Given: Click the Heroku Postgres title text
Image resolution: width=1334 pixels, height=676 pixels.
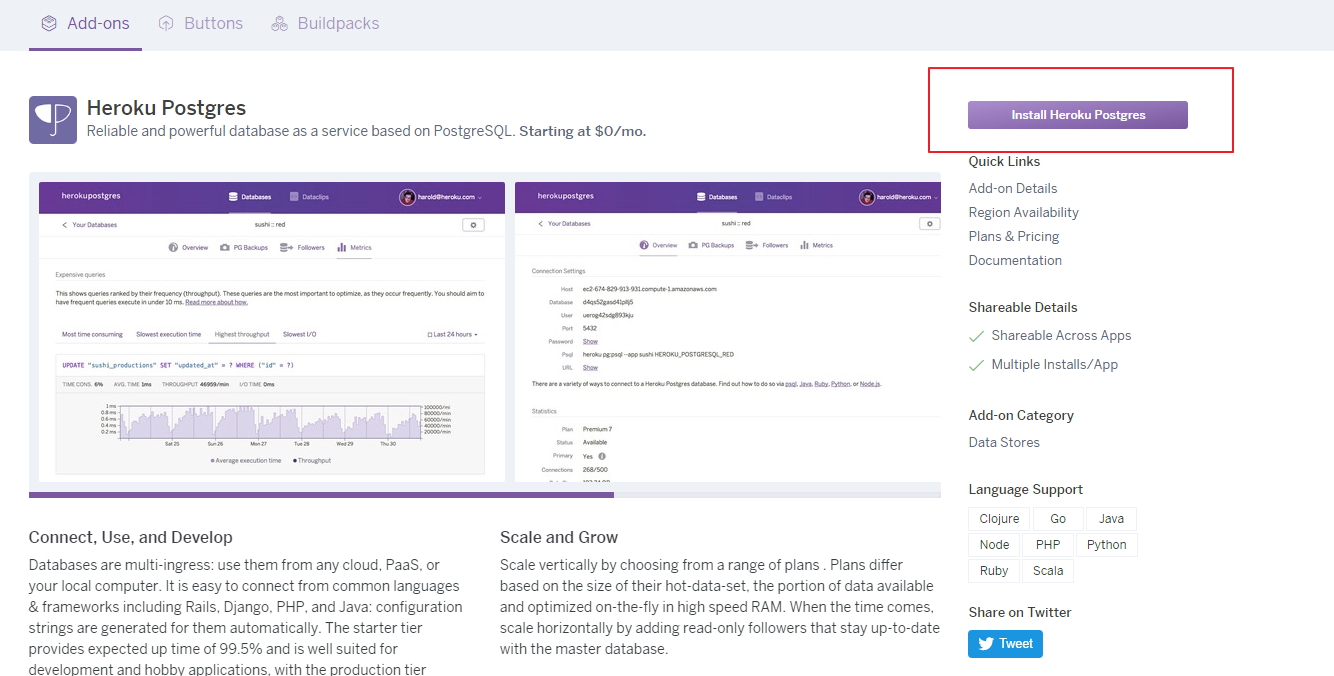Looking at the screenshot, I should pos(166,108).
